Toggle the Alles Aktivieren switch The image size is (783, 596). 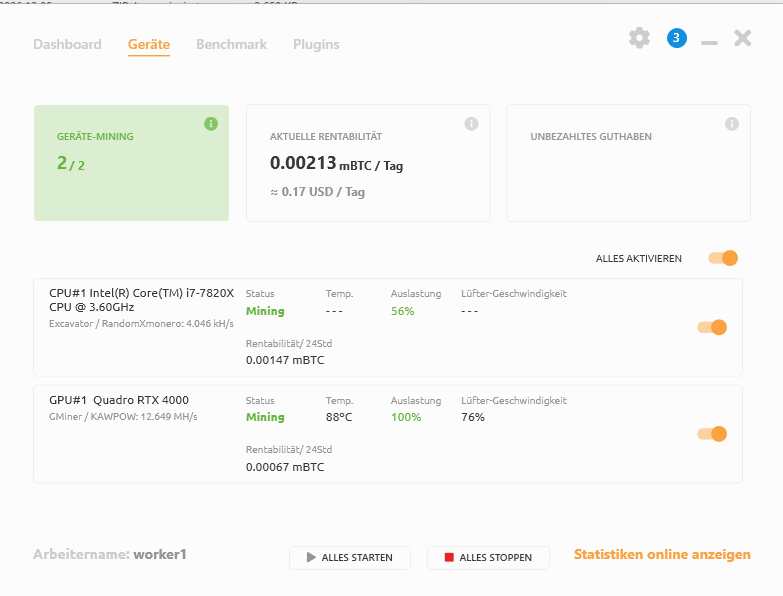coord(723,258)
